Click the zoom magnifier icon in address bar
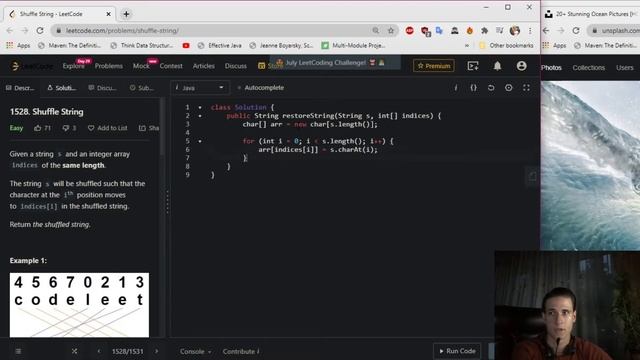The height and width of the screenshot is (360, 640). point(376,31)
